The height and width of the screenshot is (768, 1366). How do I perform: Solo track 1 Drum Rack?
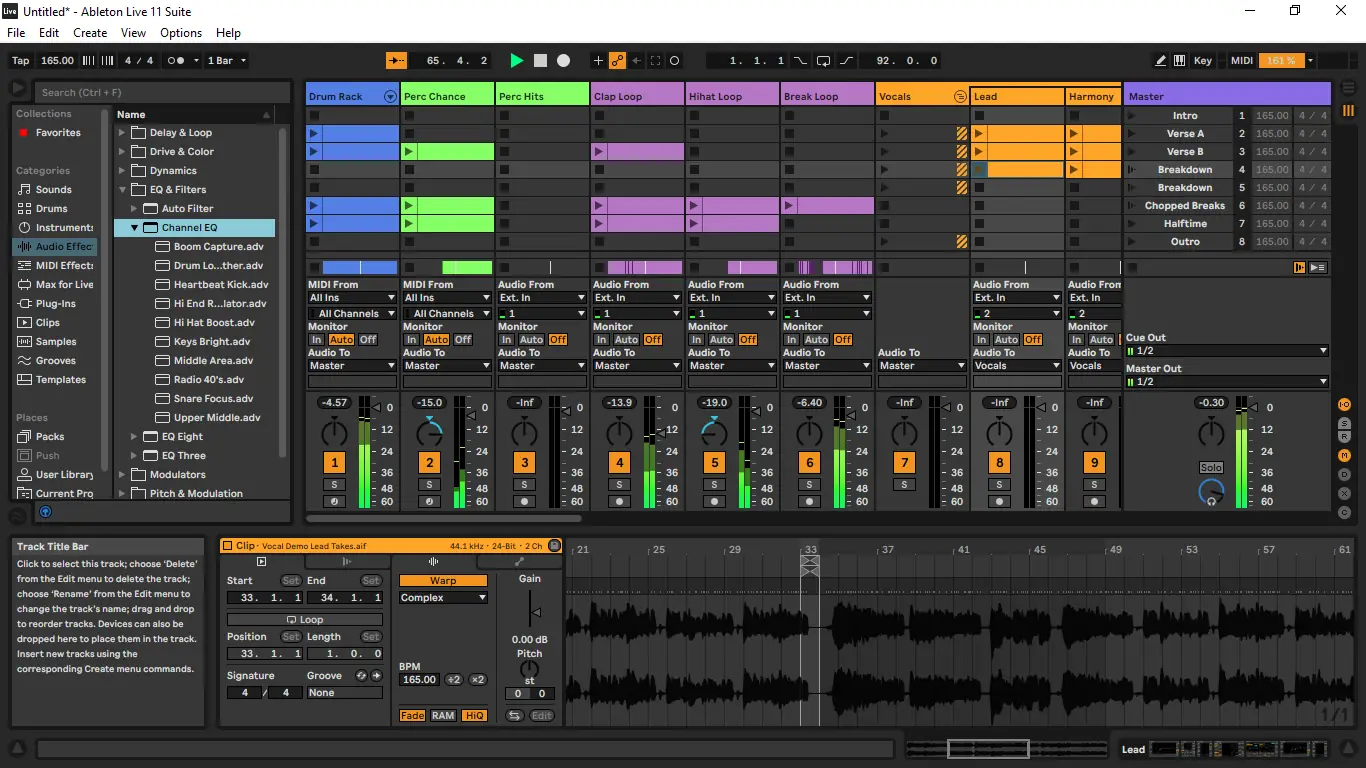tap(334, 485)
